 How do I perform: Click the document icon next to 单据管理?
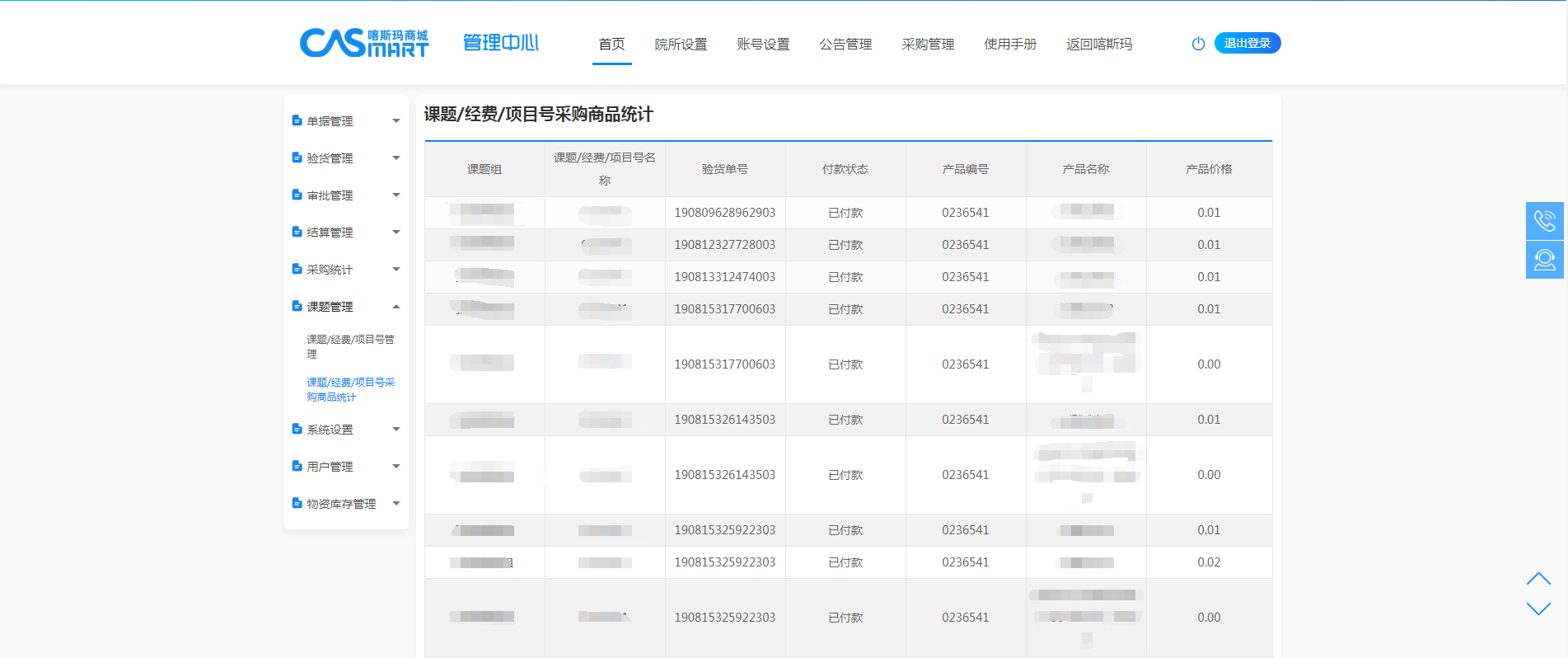(x=297, y=120)
